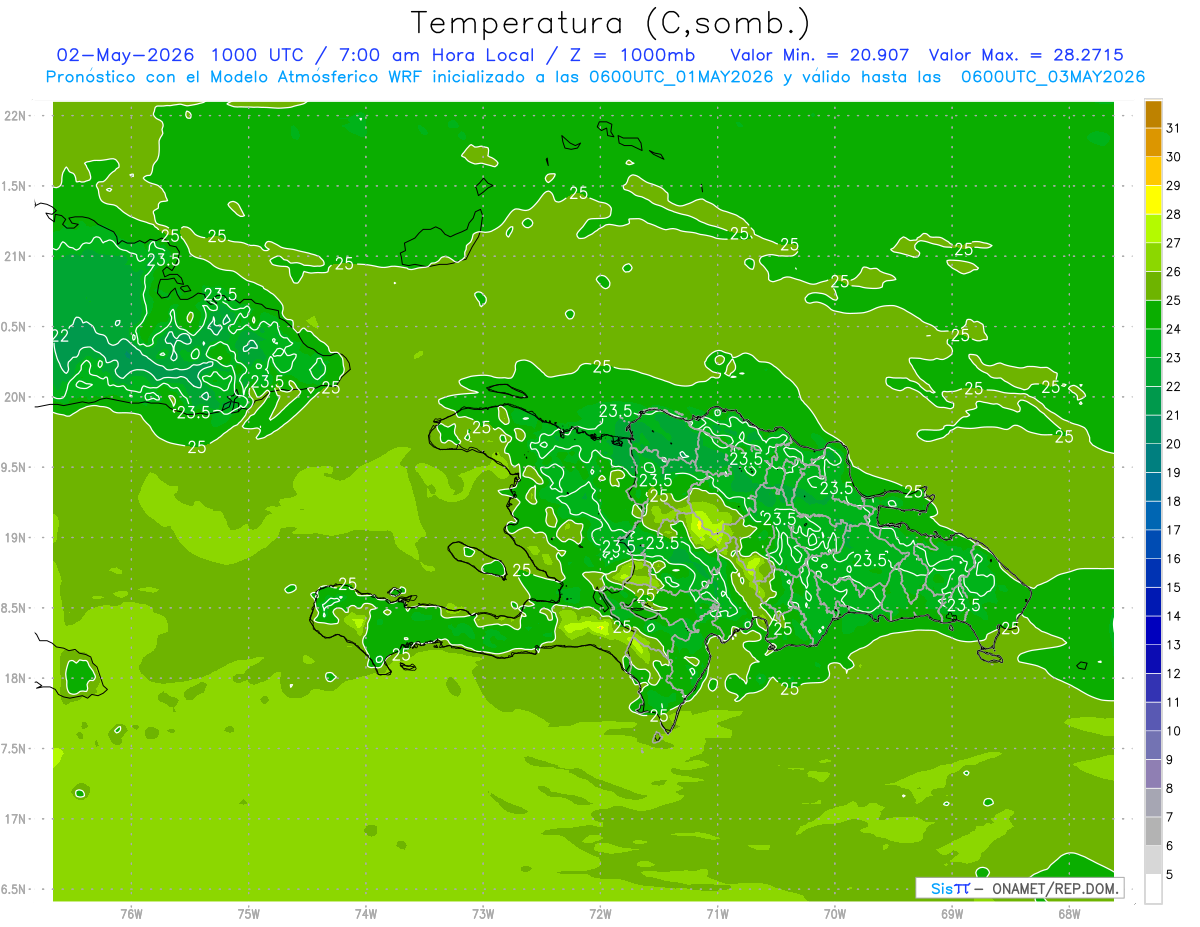Click the 5 label at the scale bottom
This screenshot has width=1200, height=927.
click(1170, 874)
